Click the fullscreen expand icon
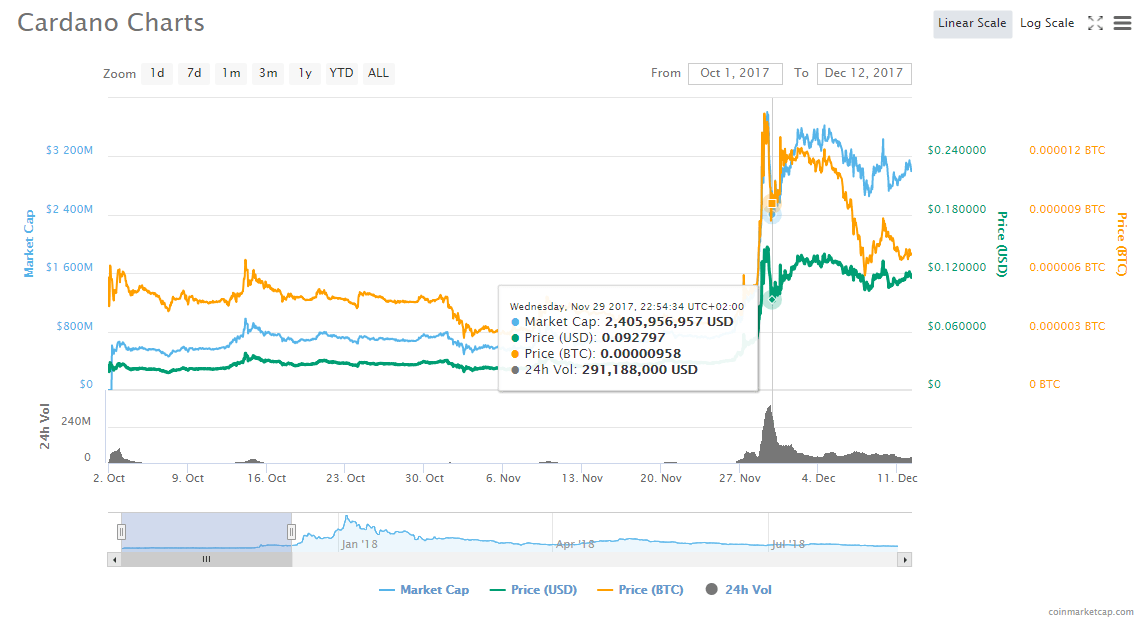This screenshot has height=627, width=1145. pos(1096,22)
